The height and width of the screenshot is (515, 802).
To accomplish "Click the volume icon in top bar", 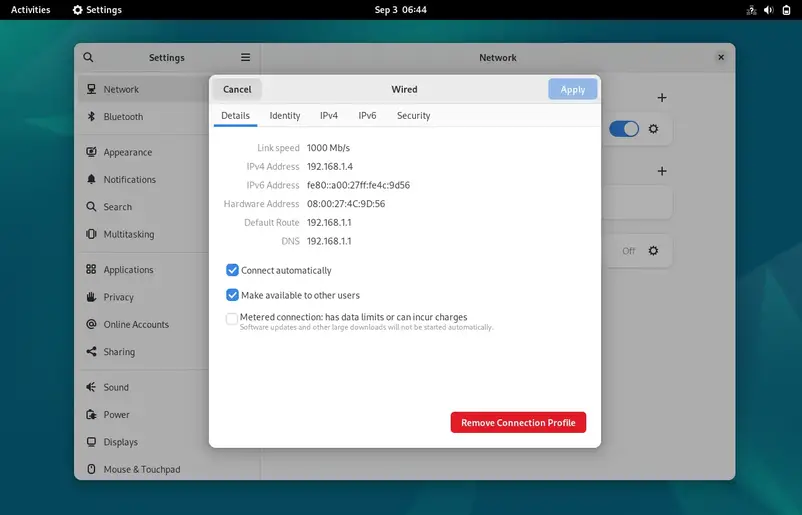I will 769,10.
